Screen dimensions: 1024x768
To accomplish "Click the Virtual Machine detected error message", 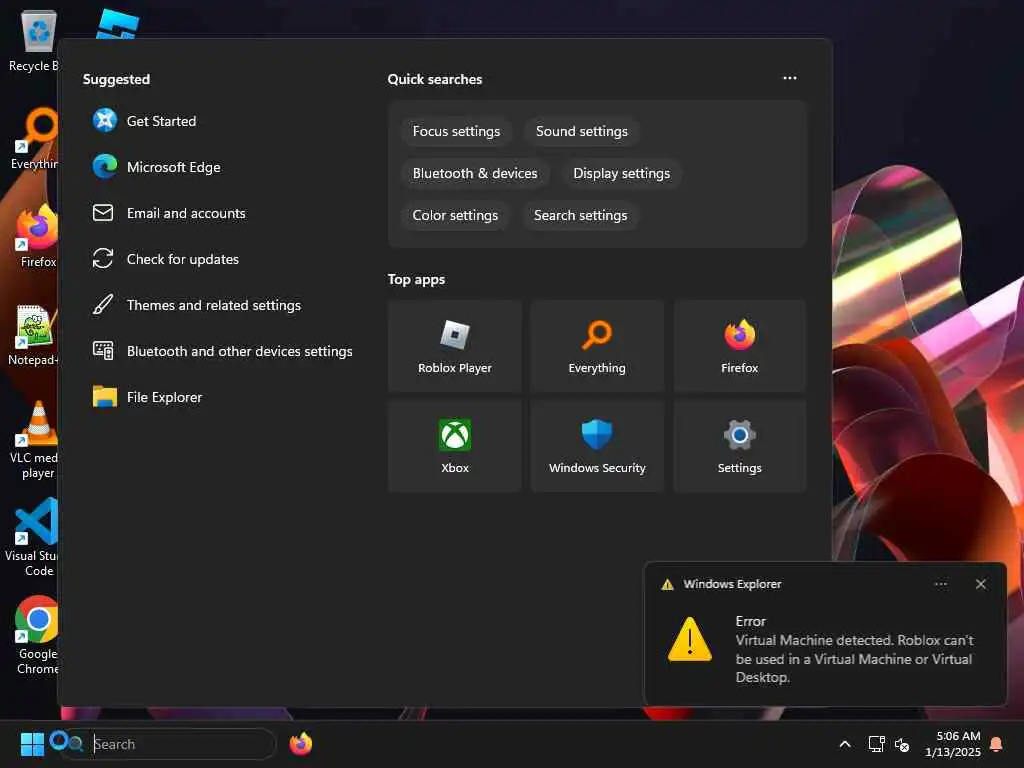I will point(854,658).
